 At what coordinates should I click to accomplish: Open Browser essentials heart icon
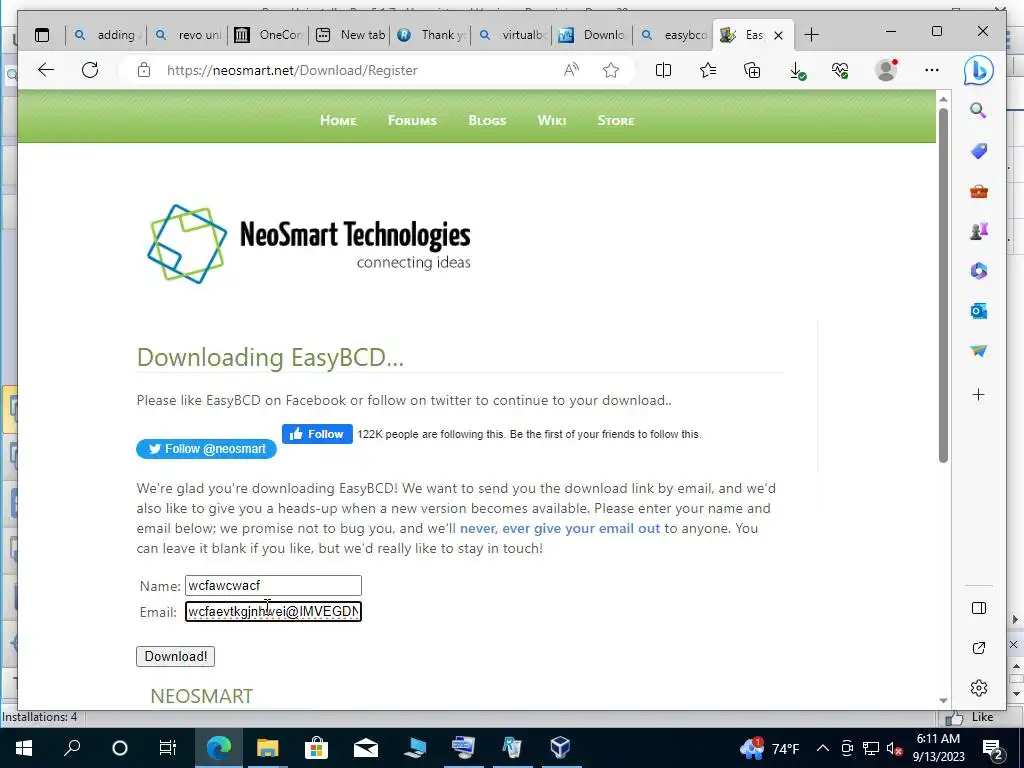point(840,70)
